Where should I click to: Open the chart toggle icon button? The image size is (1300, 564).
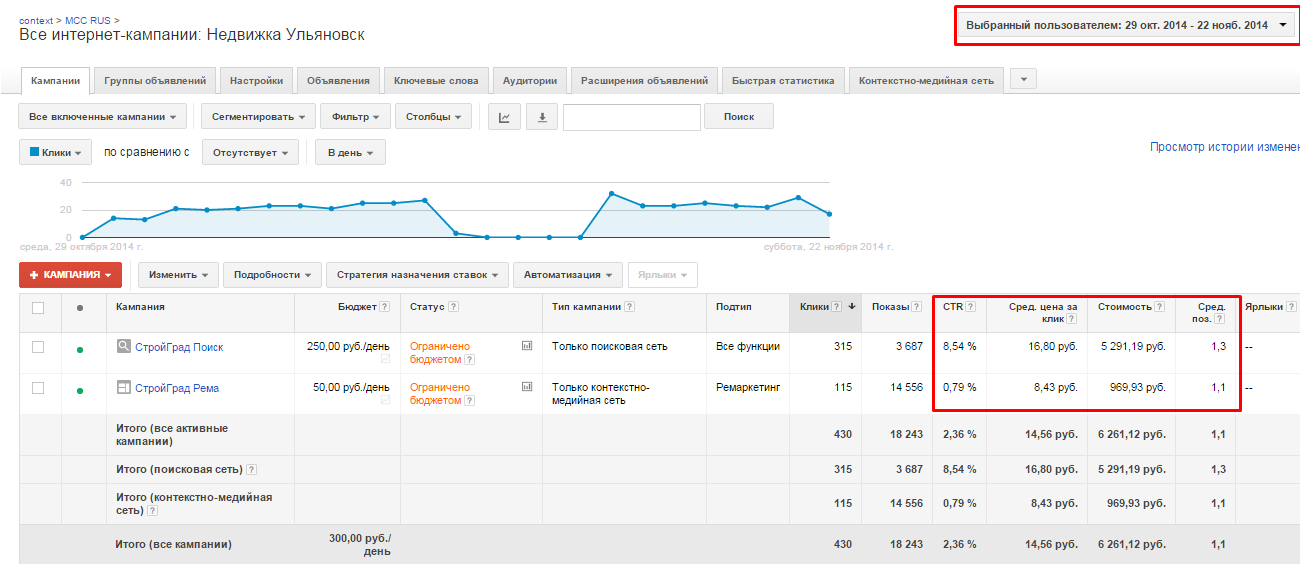click(504, 117)
